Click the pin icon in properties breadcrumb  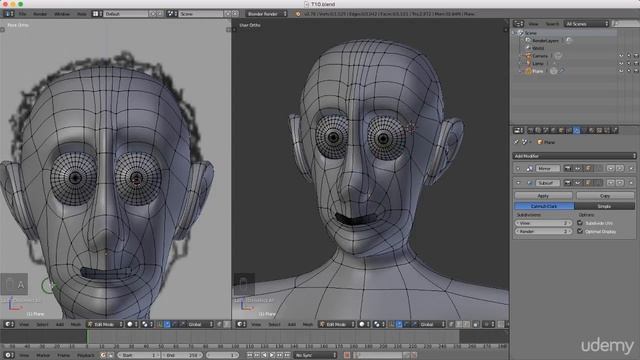pyautogui.click(x=516, y=142)
